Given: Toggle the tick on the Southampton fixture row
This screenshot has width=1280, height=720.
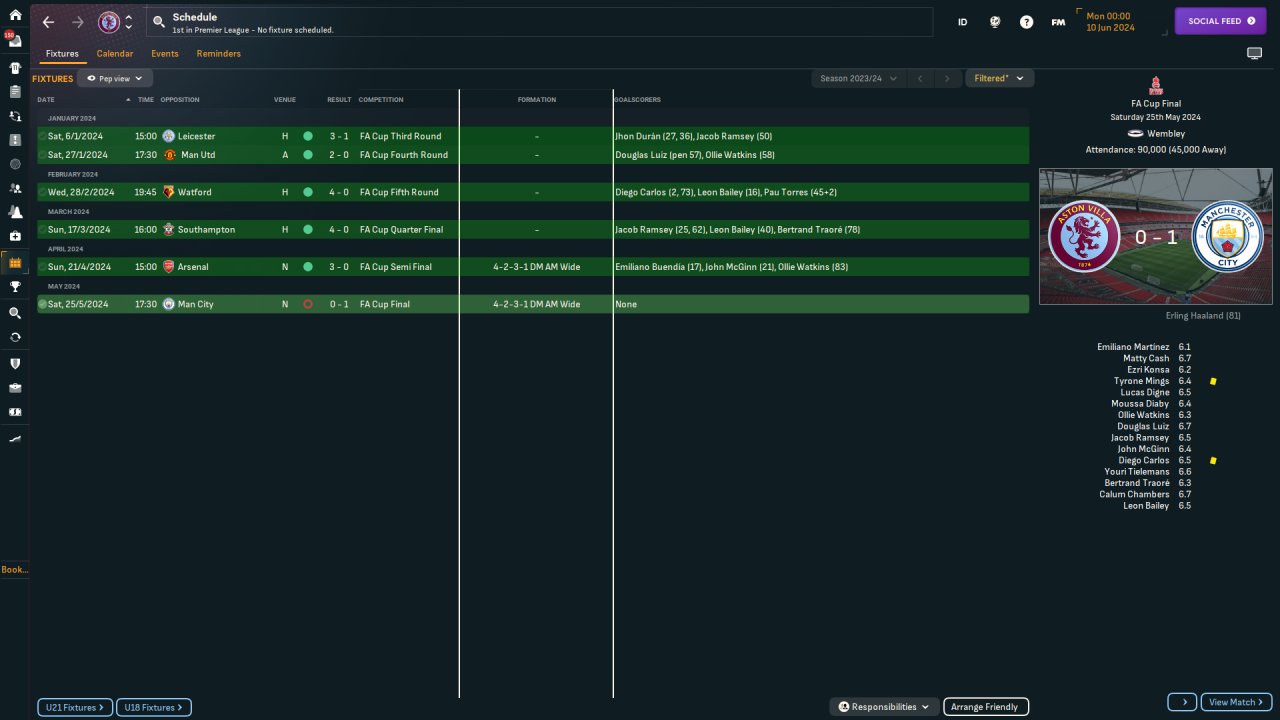Looking at the screenshot, I should point(42,230).
